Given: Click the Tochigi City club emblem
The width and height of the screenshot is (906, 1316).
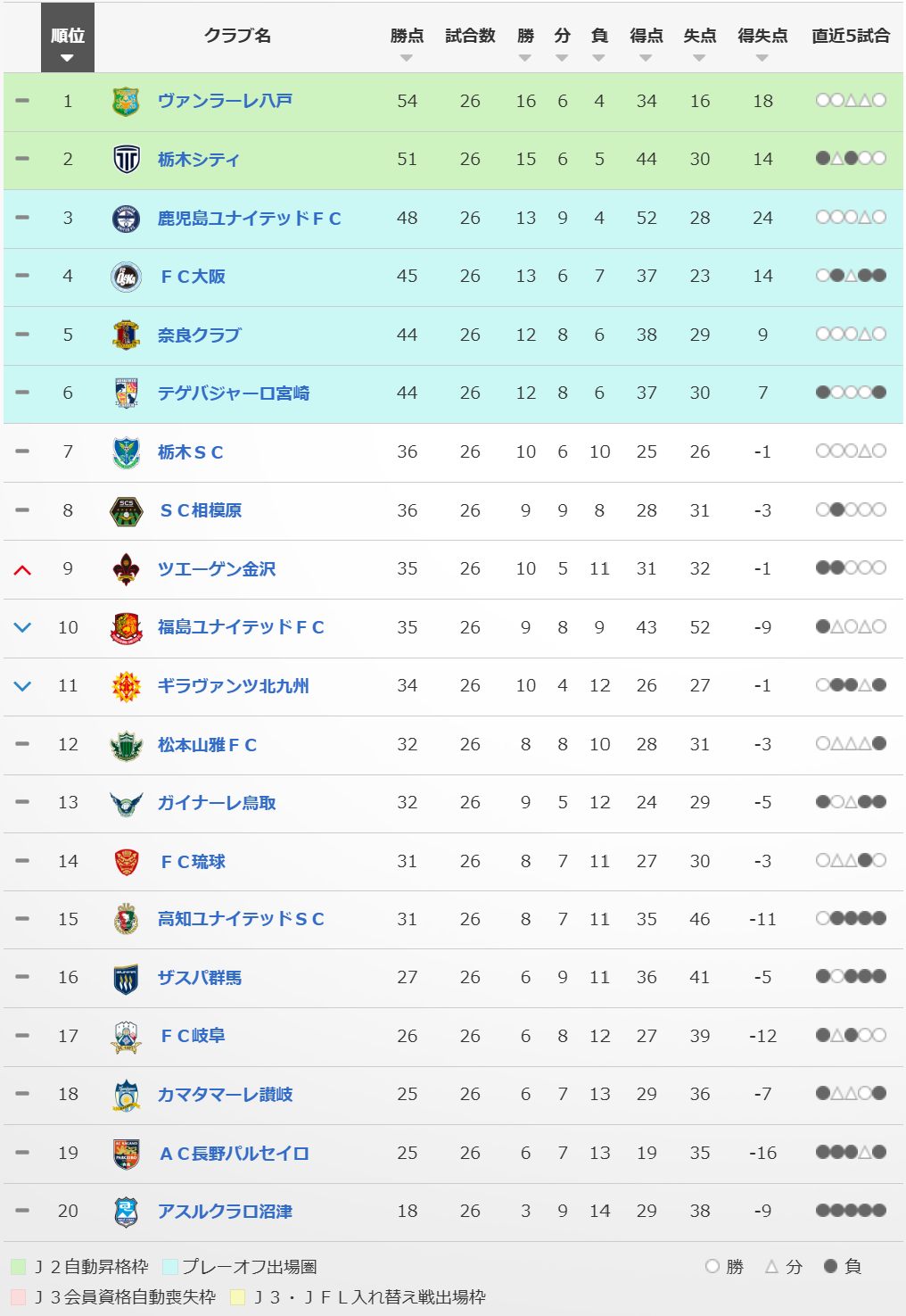Looking at the screenshot, I should click(126, 160).
